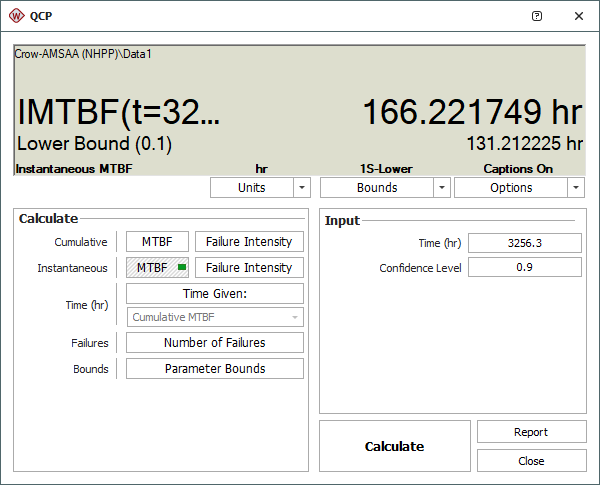Open the Units dropdown arrow
The image size is (600, 485).
pyautogui.click(x=302, y=188)
